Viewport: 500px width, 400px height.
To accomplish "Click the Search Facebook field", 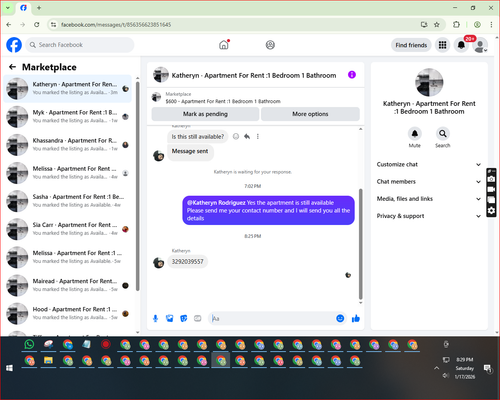I will [x=80, y=45].
